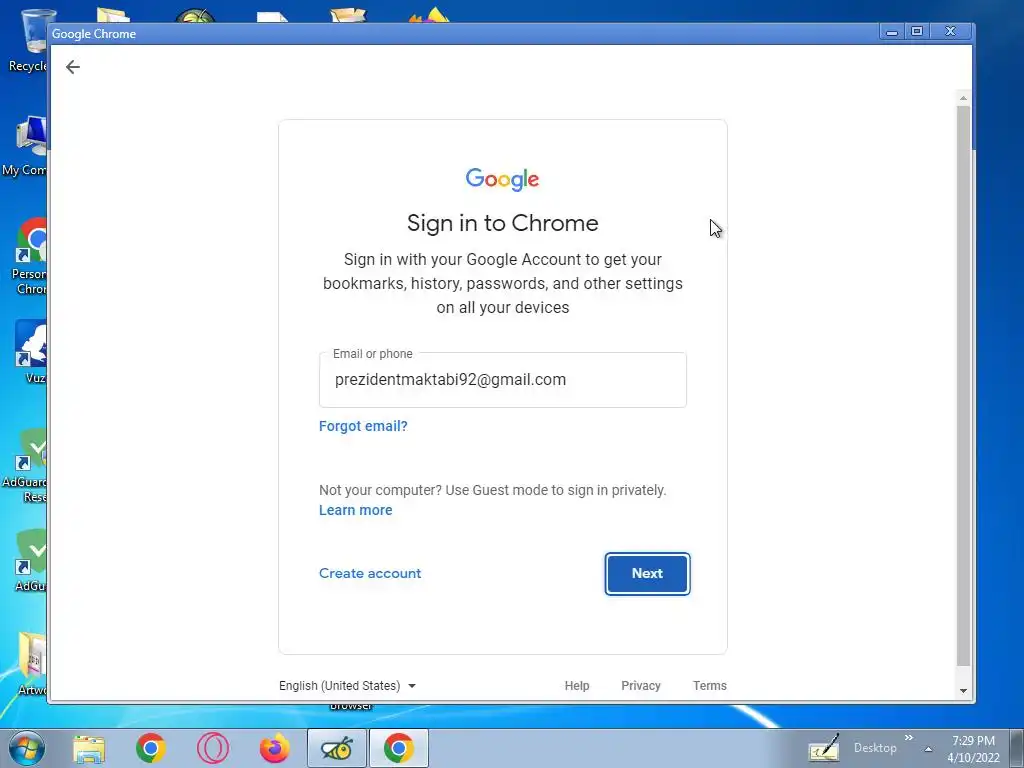Select the Vuze desktop shortcut
The width and height of the screenshot is (1024, 768).
(31, 351)
